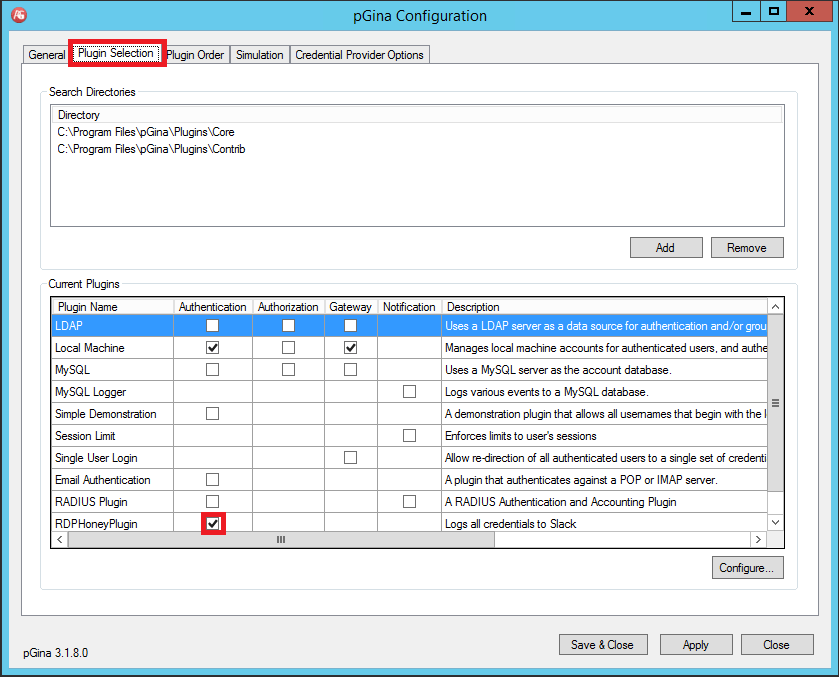Enable MySQL Logger Notification checkbox
The image size is (839, 677).
point(409,392)
